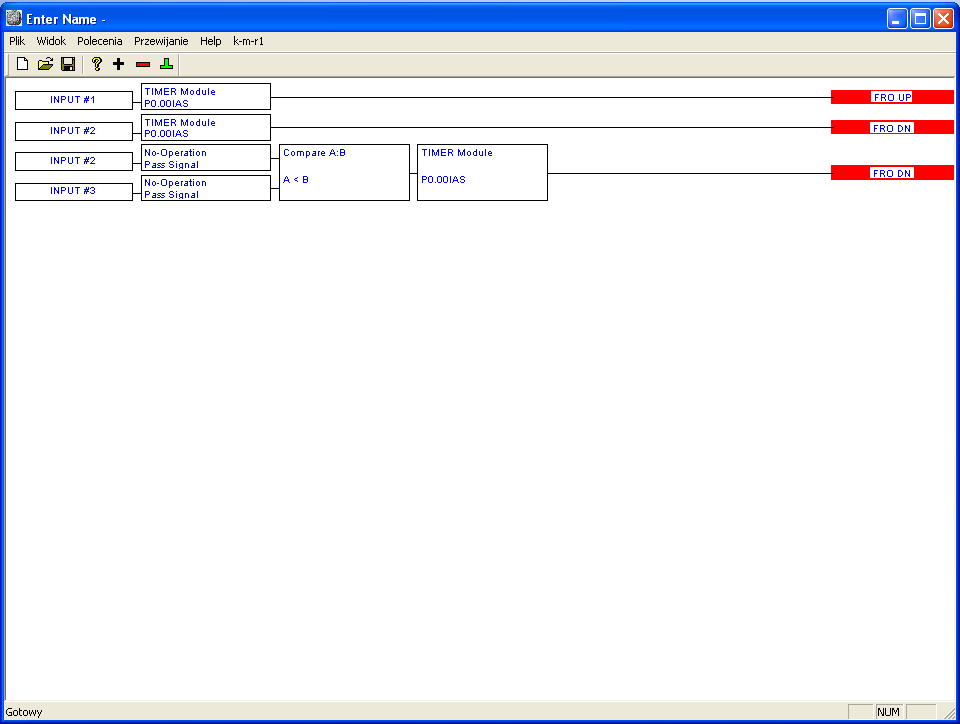Select TIMER Module block after INPUT #1
Screen dimensions: 960x724
206,97
